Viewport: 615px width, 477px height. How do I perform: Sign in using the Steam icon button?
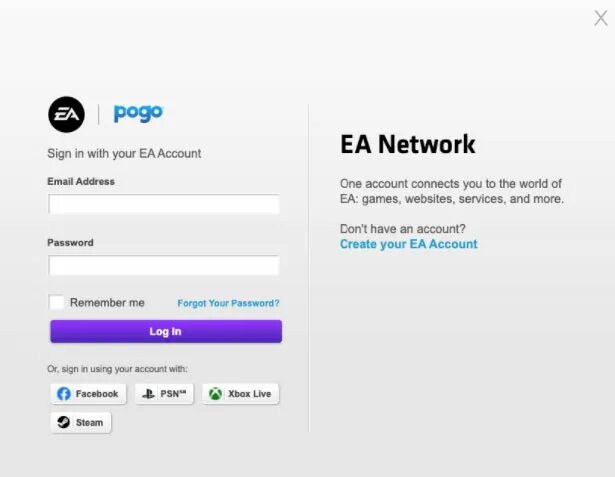coord(81,422)
